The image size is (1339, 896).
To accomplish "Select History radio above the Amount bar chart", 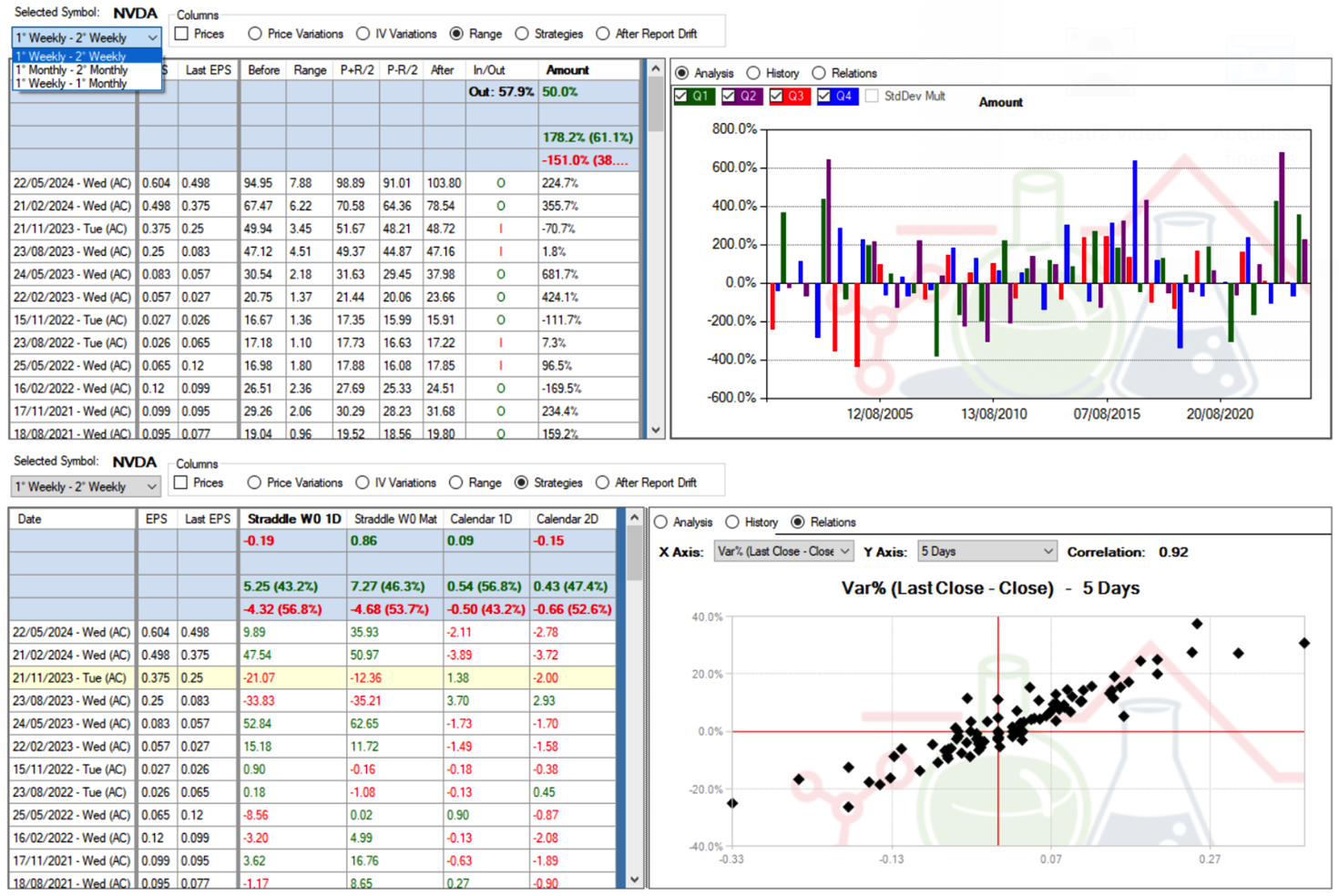I will (753, 73).
